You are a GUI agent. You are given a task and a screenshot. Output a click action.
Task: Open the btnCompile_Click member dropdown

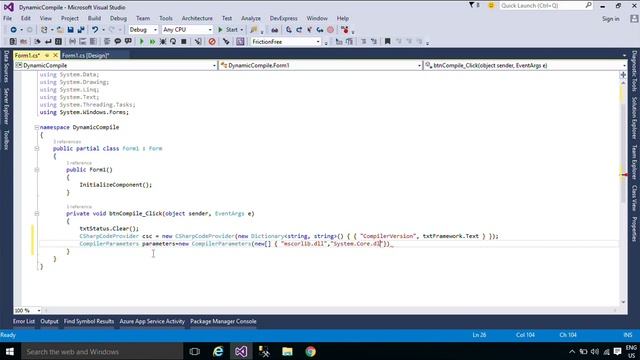[x=525, y=65]
